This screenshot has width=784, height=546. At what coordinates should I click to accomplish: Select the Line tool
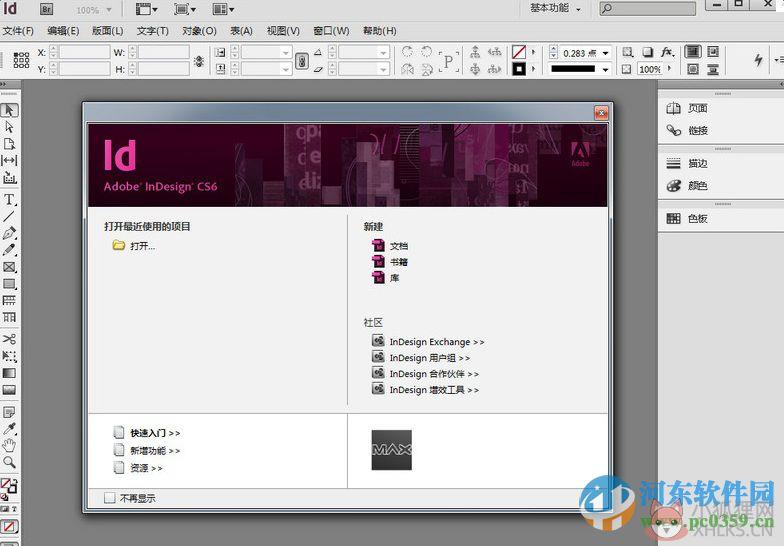pyautogui.click(x=9, y=216)
